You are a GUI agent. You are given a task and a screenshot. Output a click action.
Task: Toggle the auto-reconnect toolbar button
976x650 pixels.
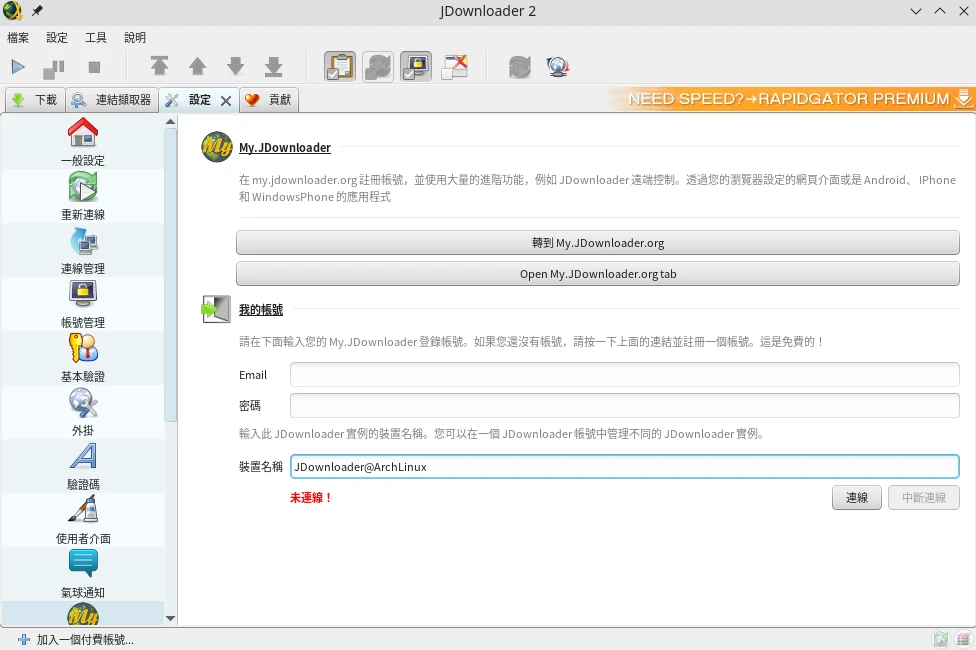coord(378,67)
